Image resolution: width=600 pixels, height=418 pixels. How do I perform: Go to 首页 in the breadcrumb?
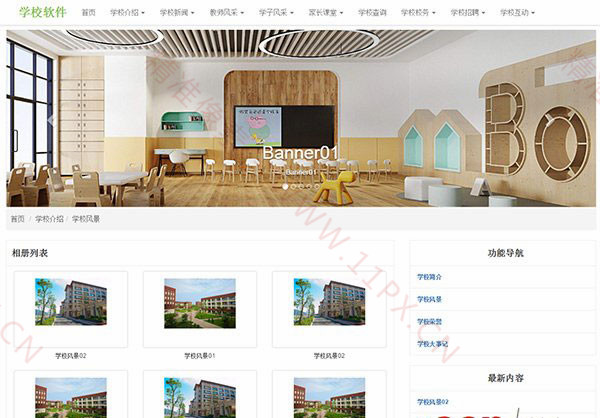pos(18,219)
